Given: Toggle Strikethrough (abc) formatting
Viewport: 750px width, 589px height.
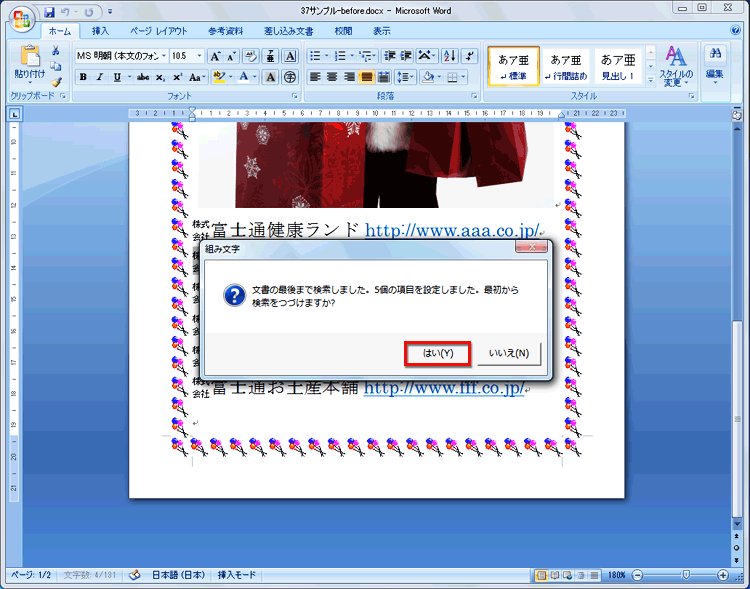Looking at the screenshot, I should tap(143, 77).
